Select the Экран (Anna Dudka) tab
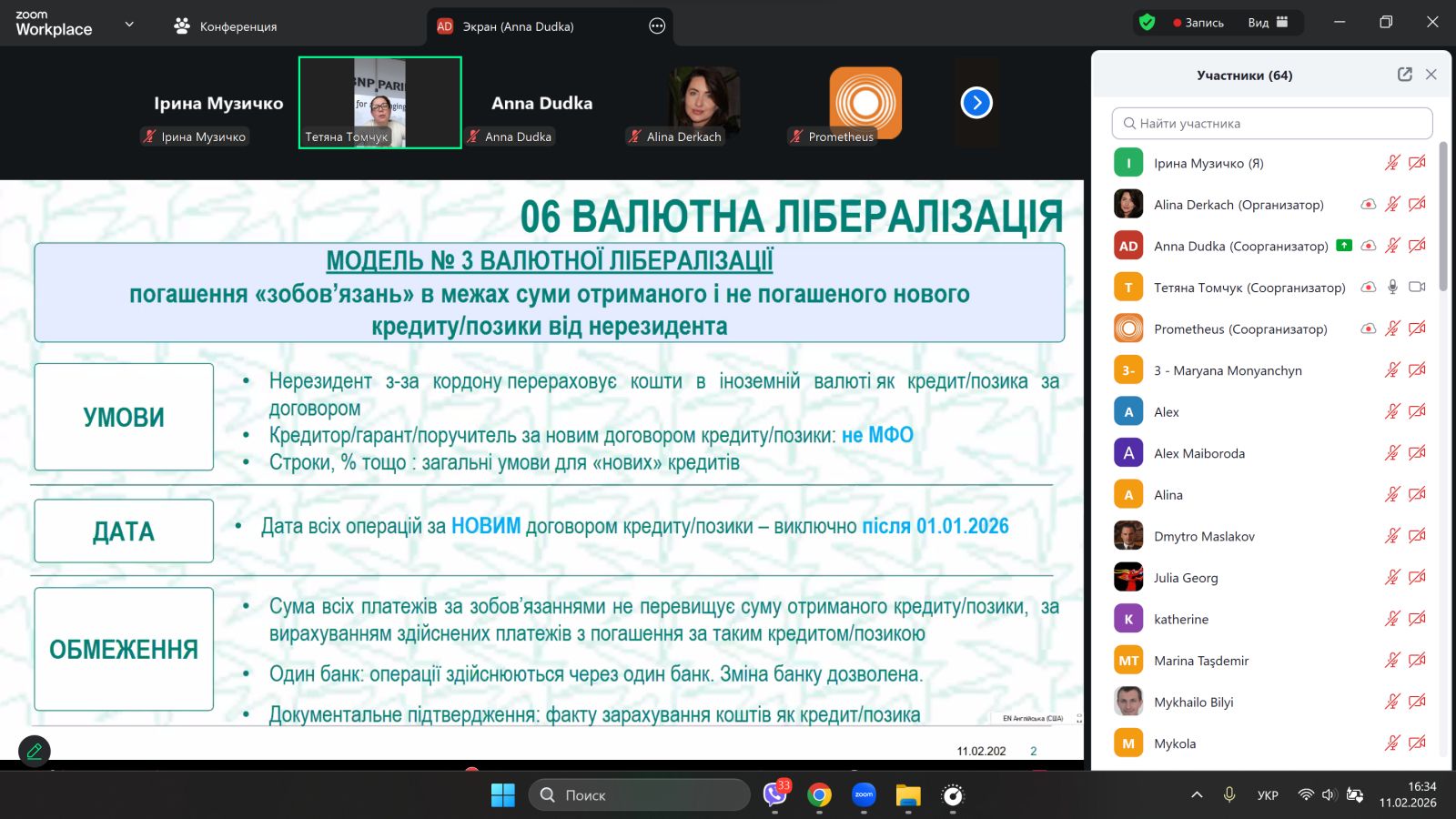Image resolution: width=1456 pixels, height=819 pixels. coord(518,26)
